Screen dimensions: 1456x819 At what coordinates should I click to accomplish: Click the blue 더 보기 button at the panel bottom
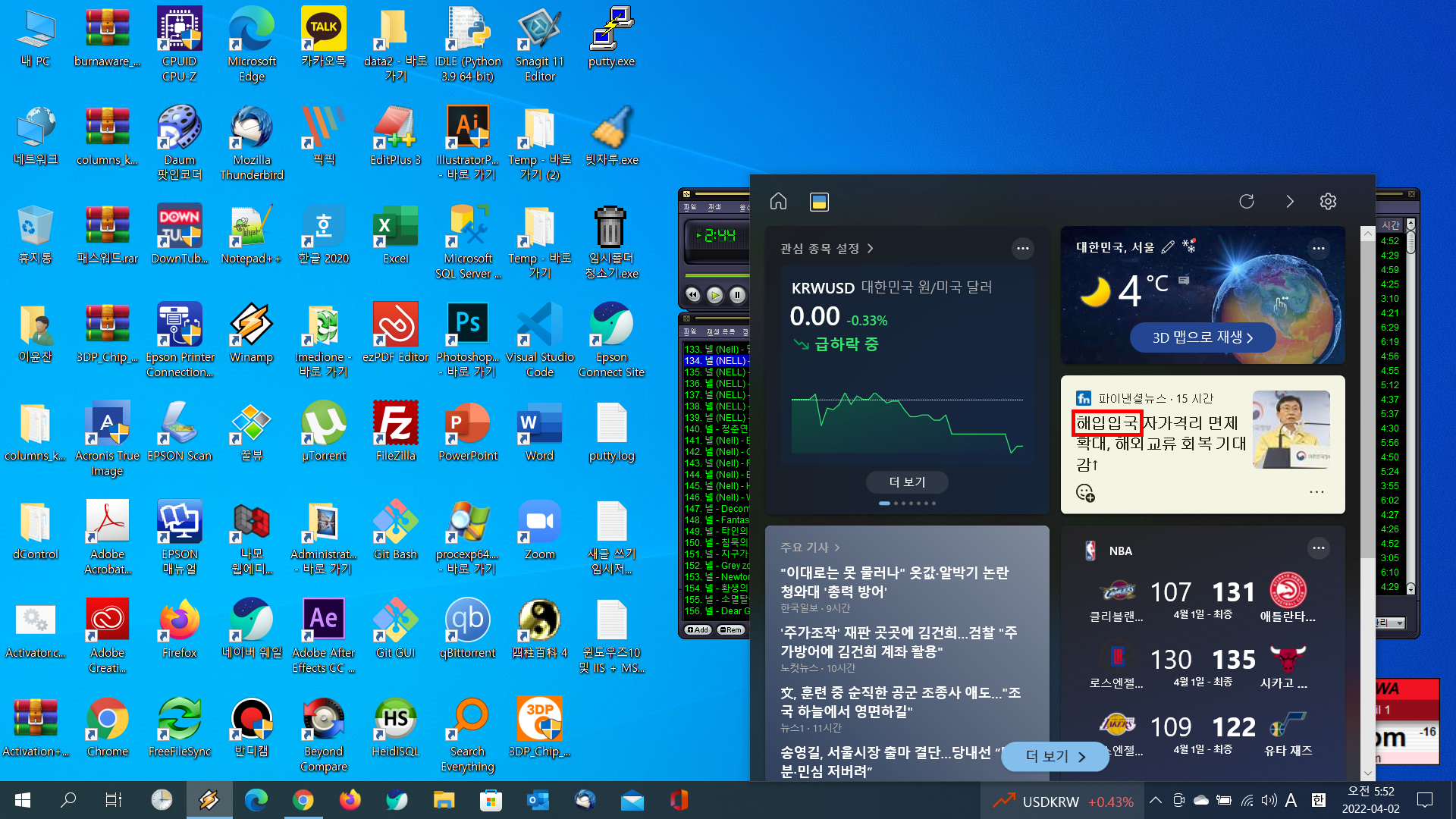(1055, 756)
